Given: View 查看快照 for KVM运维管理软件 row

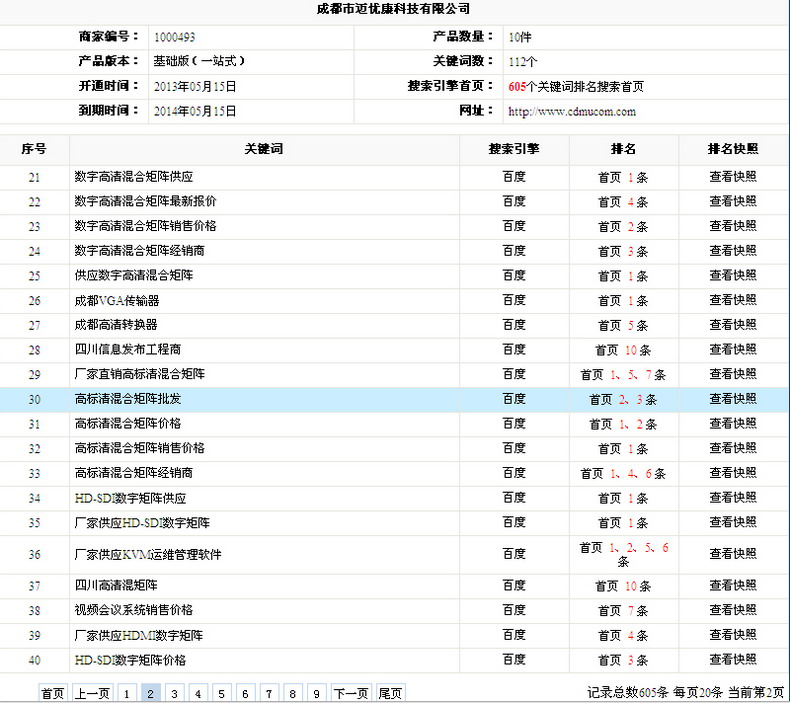Looking at the screenshot, I should point(733,554).
